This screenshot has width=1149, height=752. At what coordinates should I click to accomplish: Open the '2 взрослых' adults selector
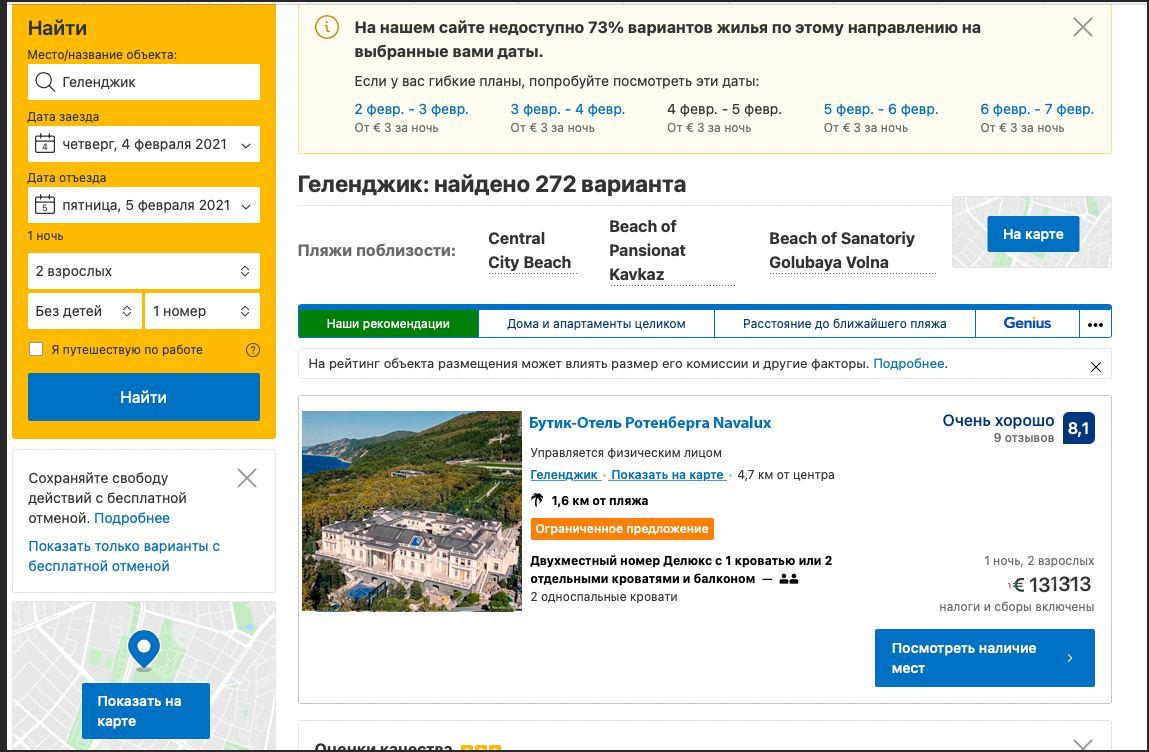point(144,271)
